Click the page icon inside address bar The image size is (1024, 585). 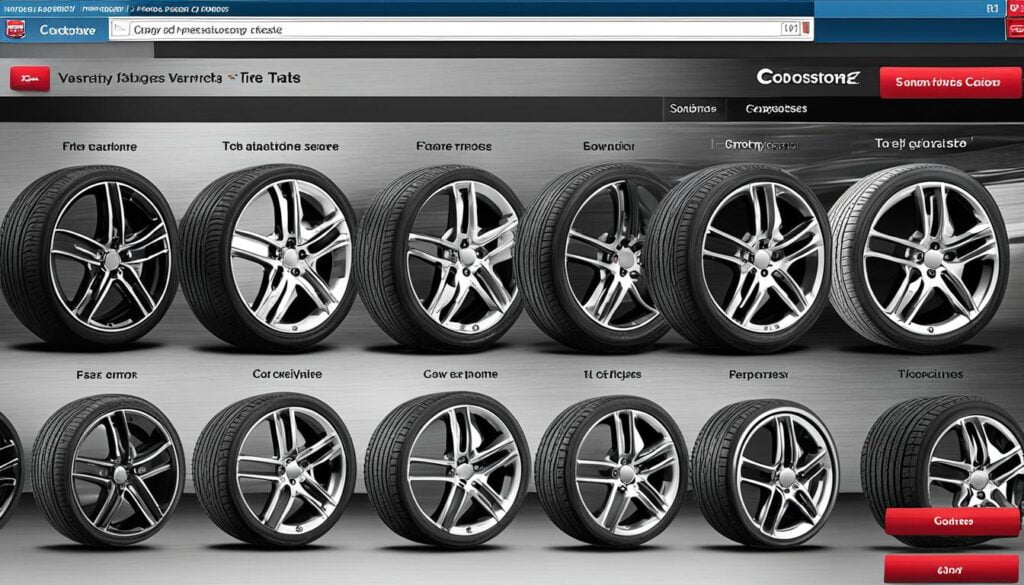click(x=119, y=30)
